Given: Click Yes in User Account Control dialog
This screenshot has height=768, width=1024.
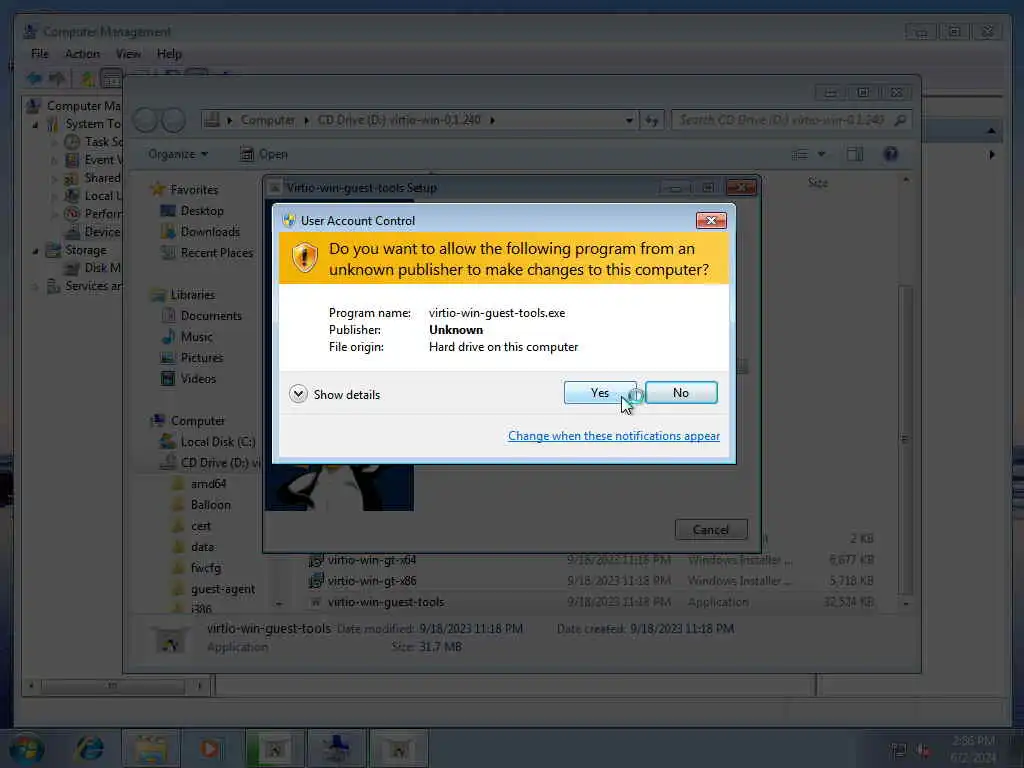Looking at the screenshot, I should [600, 392].
